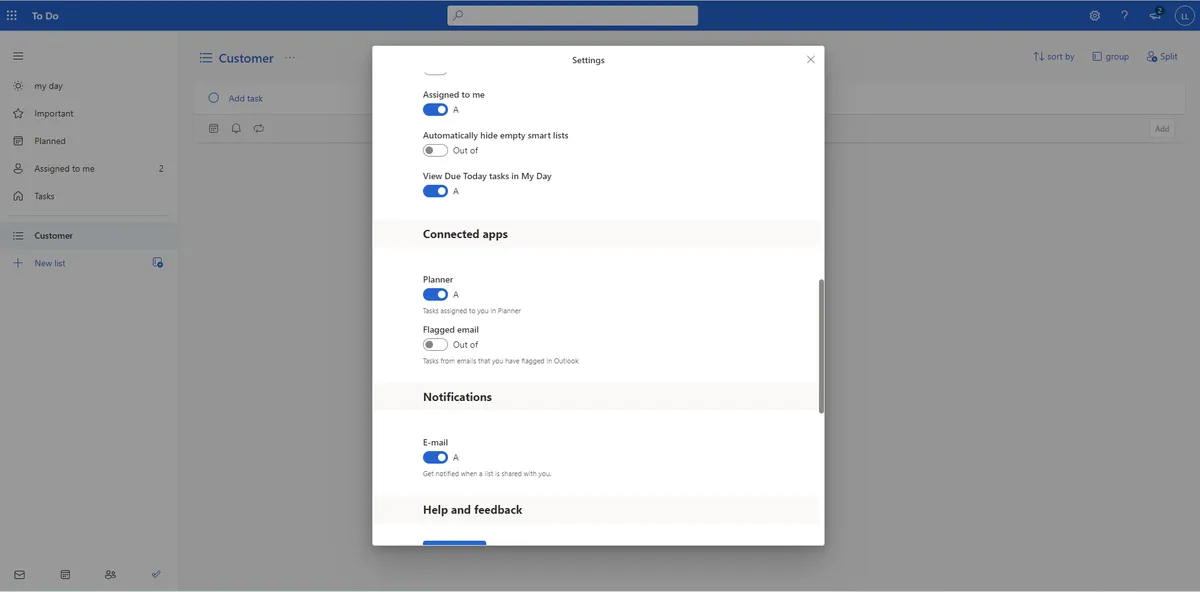Click the Add task input field
This screenshot has width=1200, height=592.
[689, 98]
